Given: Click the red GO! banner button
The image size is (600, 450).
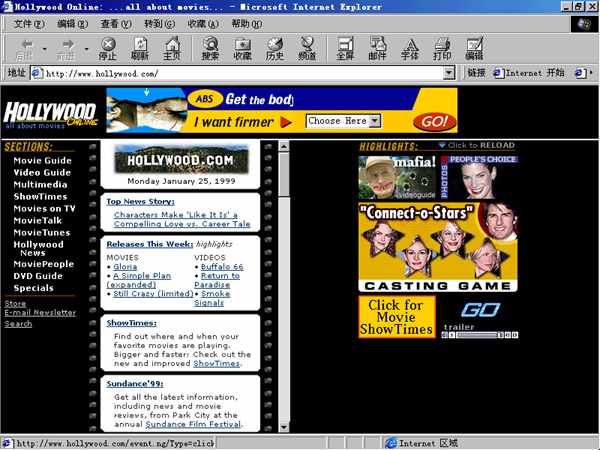Looking at the screenshot, I should tap(433, 121).
